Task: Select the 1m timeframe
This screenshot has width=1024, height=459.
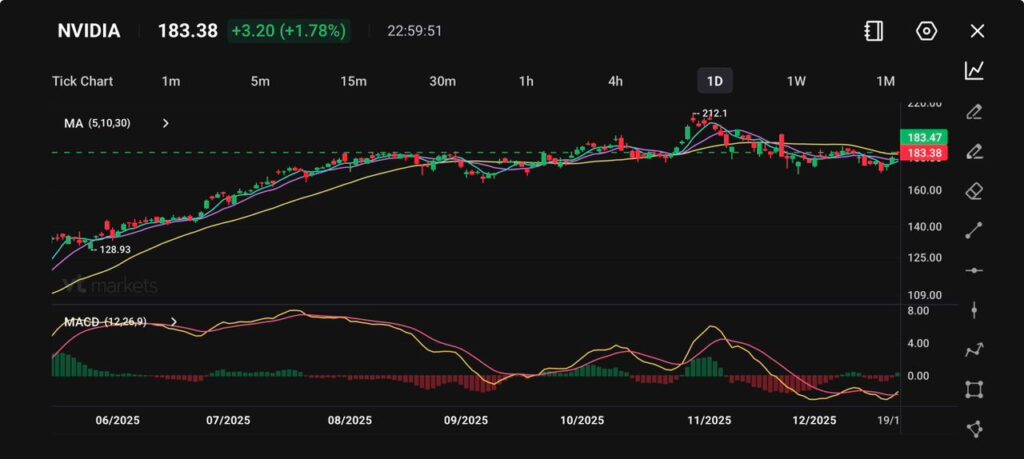Action: point(170,81)
